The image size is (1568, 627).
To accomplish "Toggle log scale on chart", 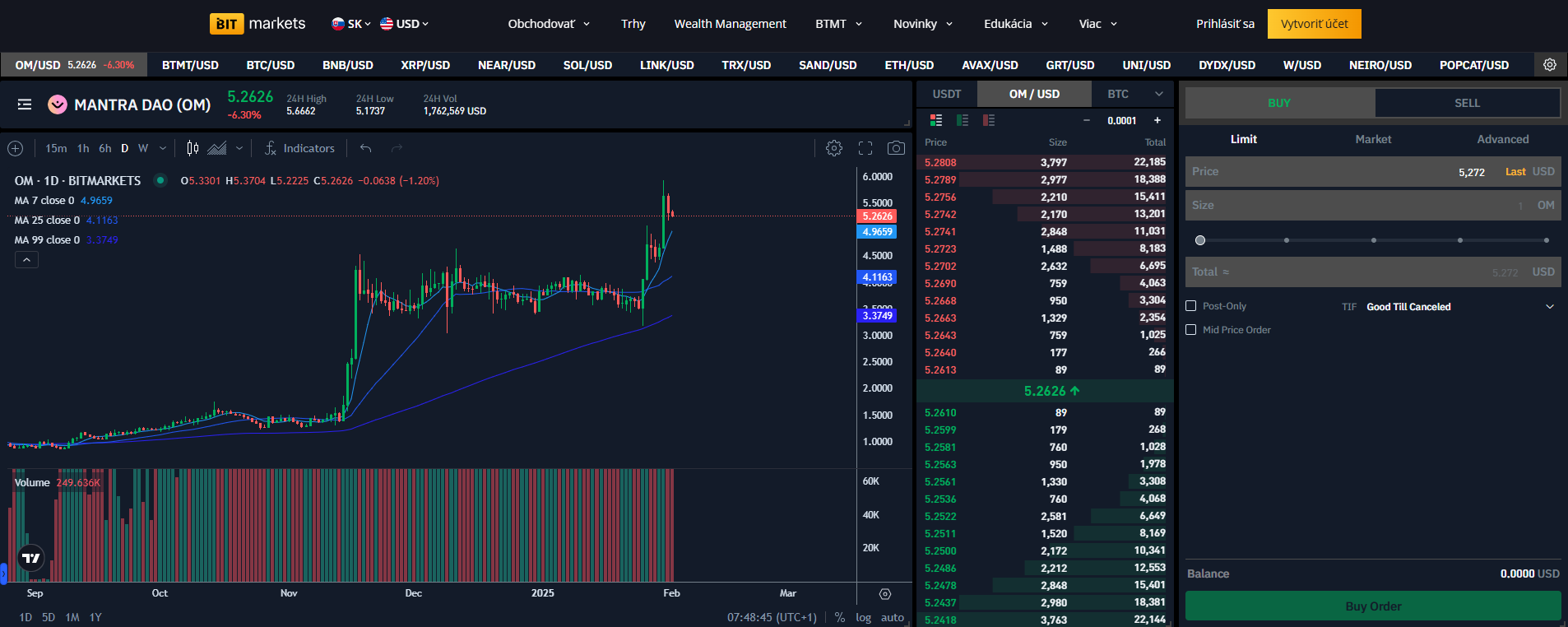I will (863, 617).
